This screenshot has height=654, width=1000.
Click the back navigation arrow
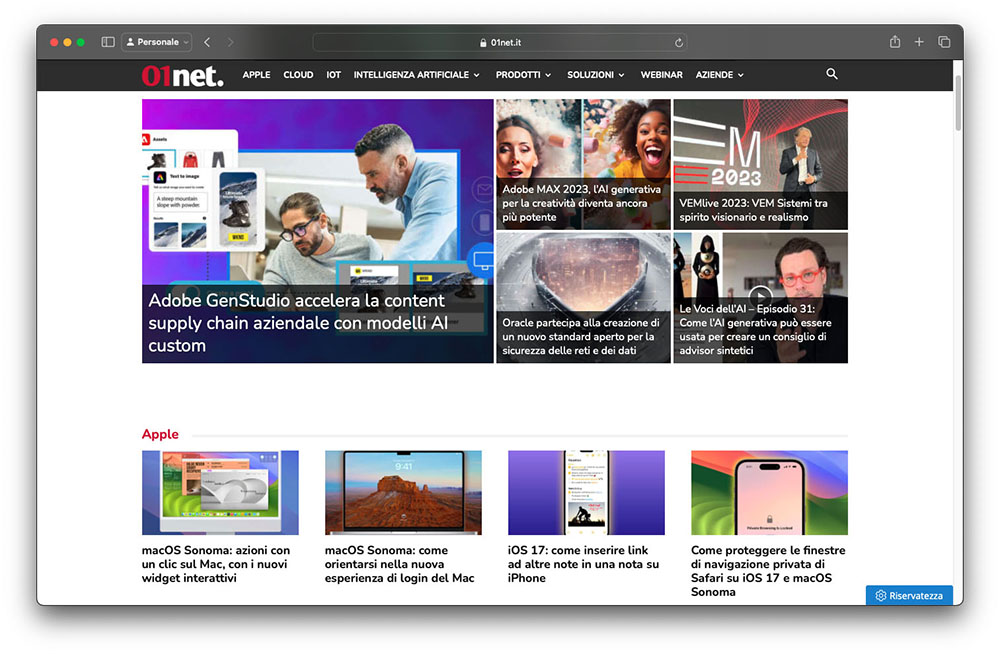[207, 42]
